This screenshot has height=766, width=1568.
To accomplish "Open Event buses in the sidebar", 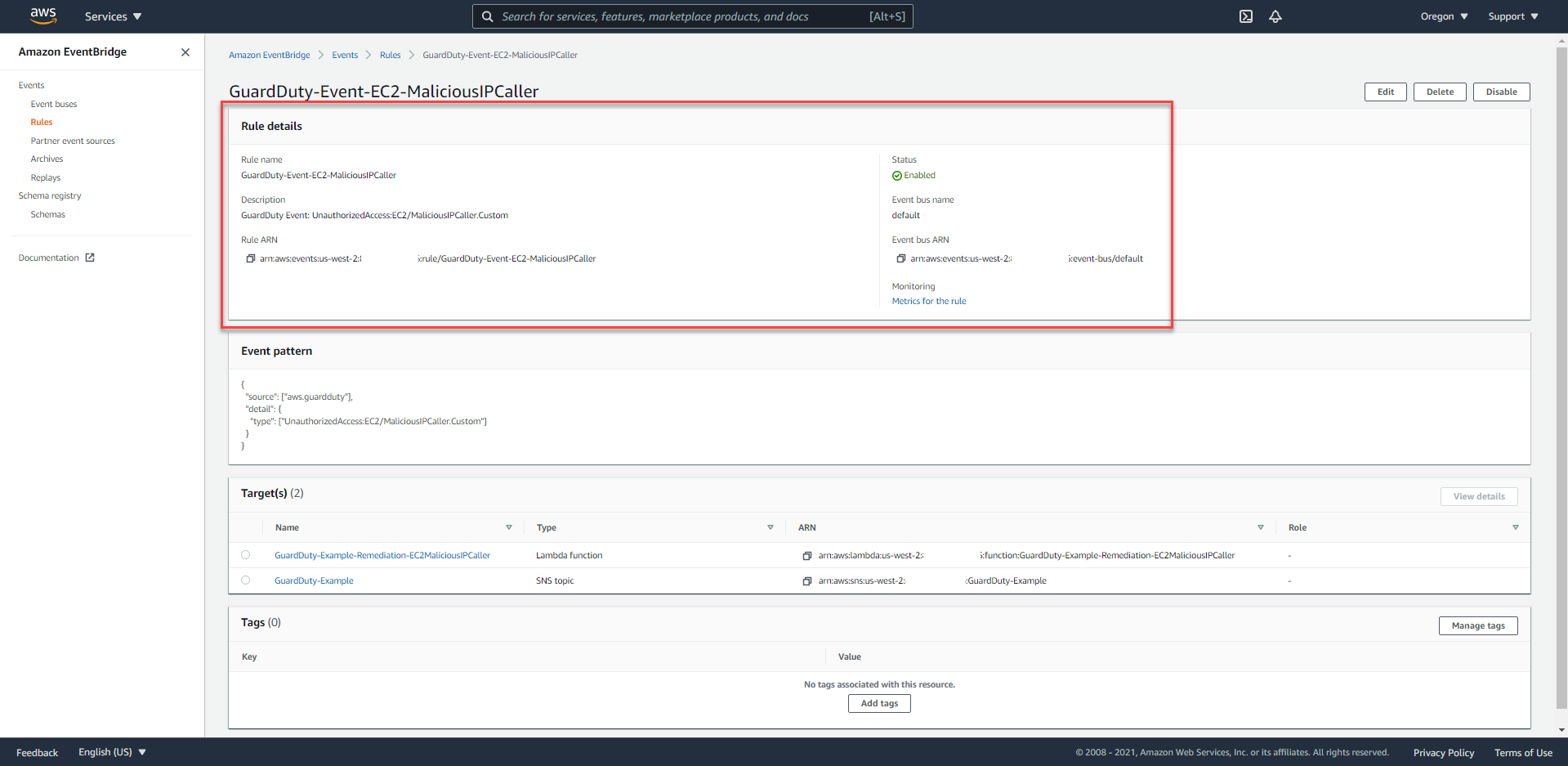I will 54,105.
